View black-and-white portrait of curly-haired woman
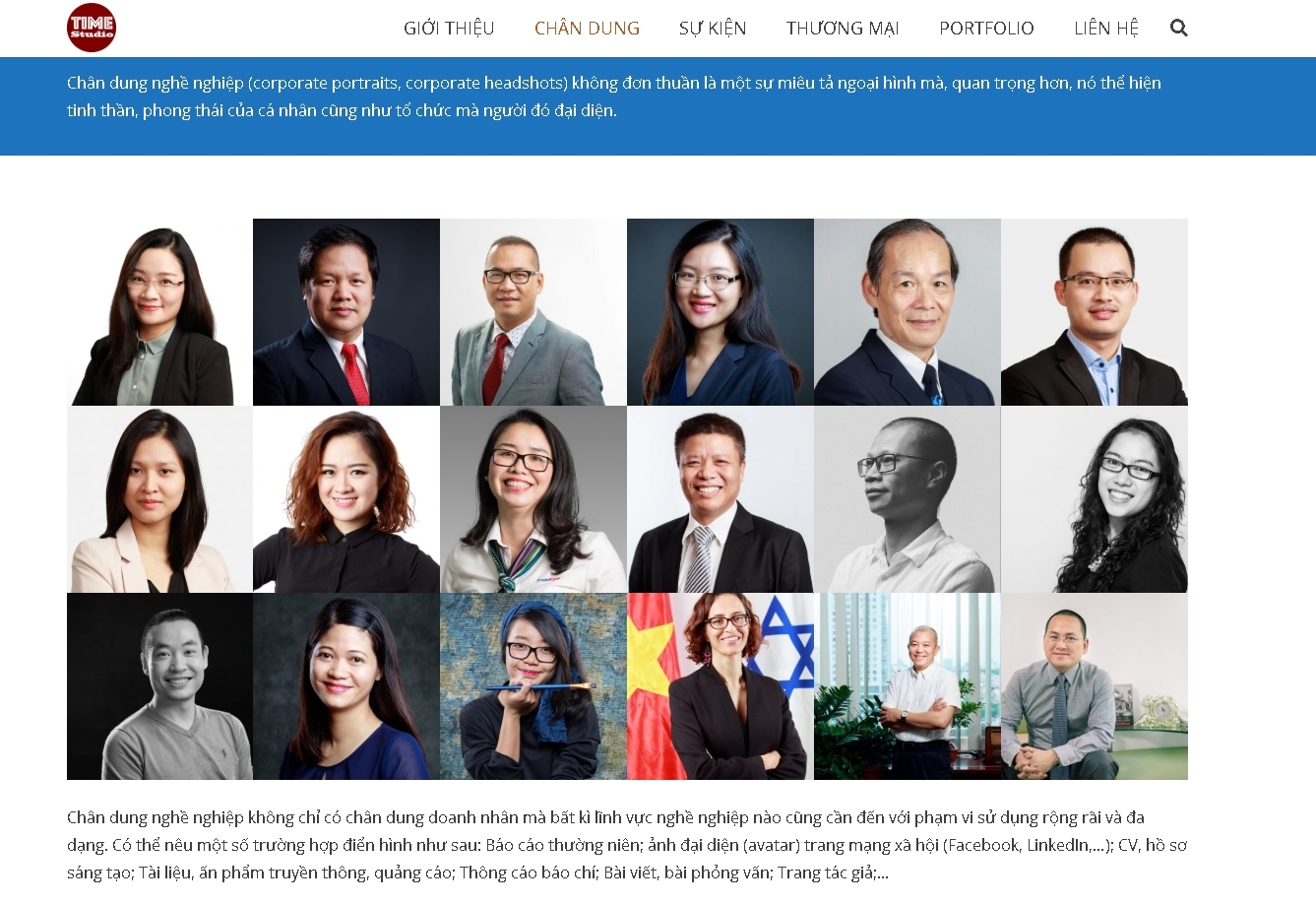 click(x=1095, y=499)
